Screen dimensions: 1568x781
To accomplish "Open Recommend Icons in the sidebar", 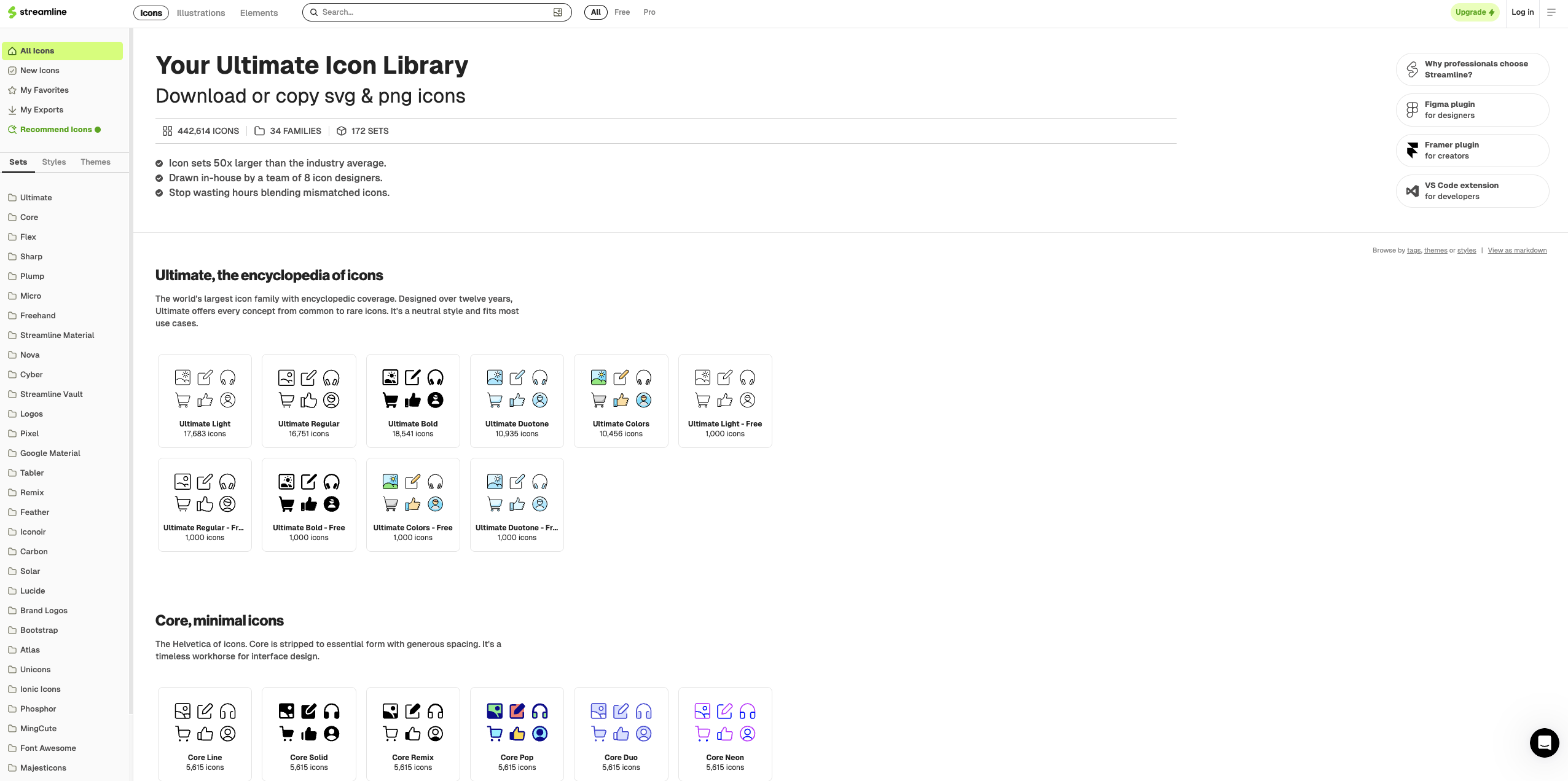I will tap(62, 130).
